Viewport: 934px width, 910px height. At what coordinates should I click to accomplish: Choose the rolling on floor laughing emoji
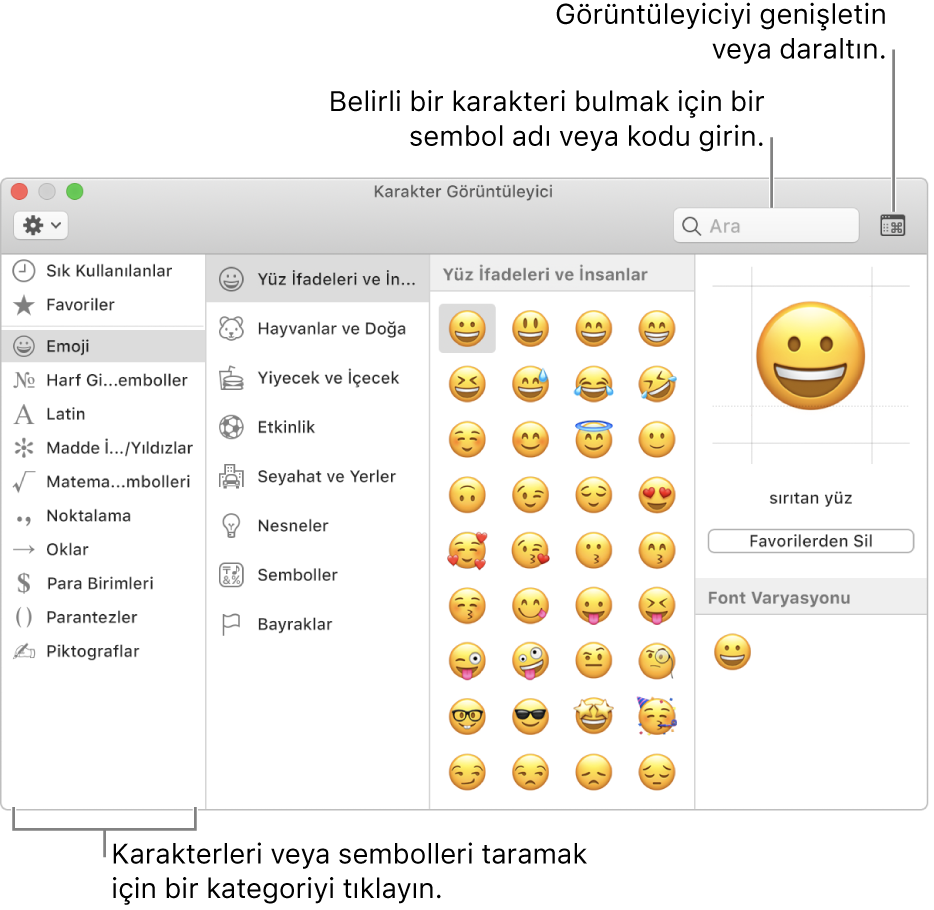click(657, 384)
